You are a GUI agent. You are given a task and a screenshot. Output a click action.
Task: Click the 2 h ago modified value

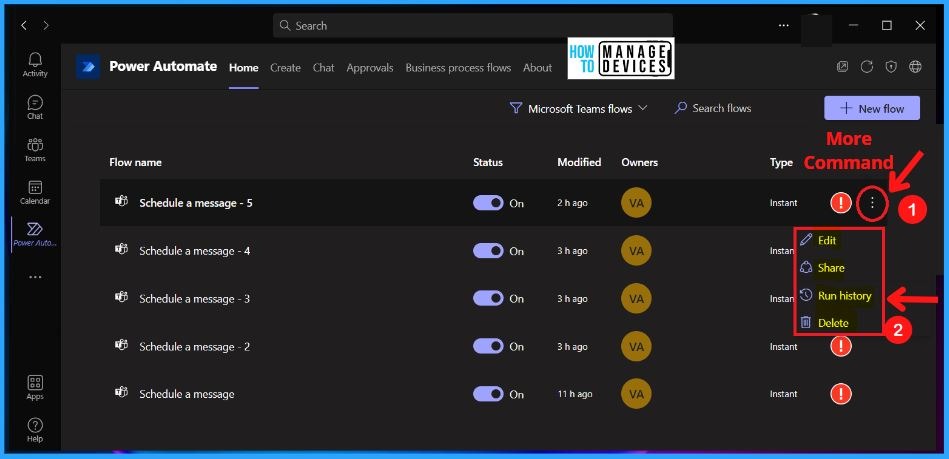pos(573,203)
